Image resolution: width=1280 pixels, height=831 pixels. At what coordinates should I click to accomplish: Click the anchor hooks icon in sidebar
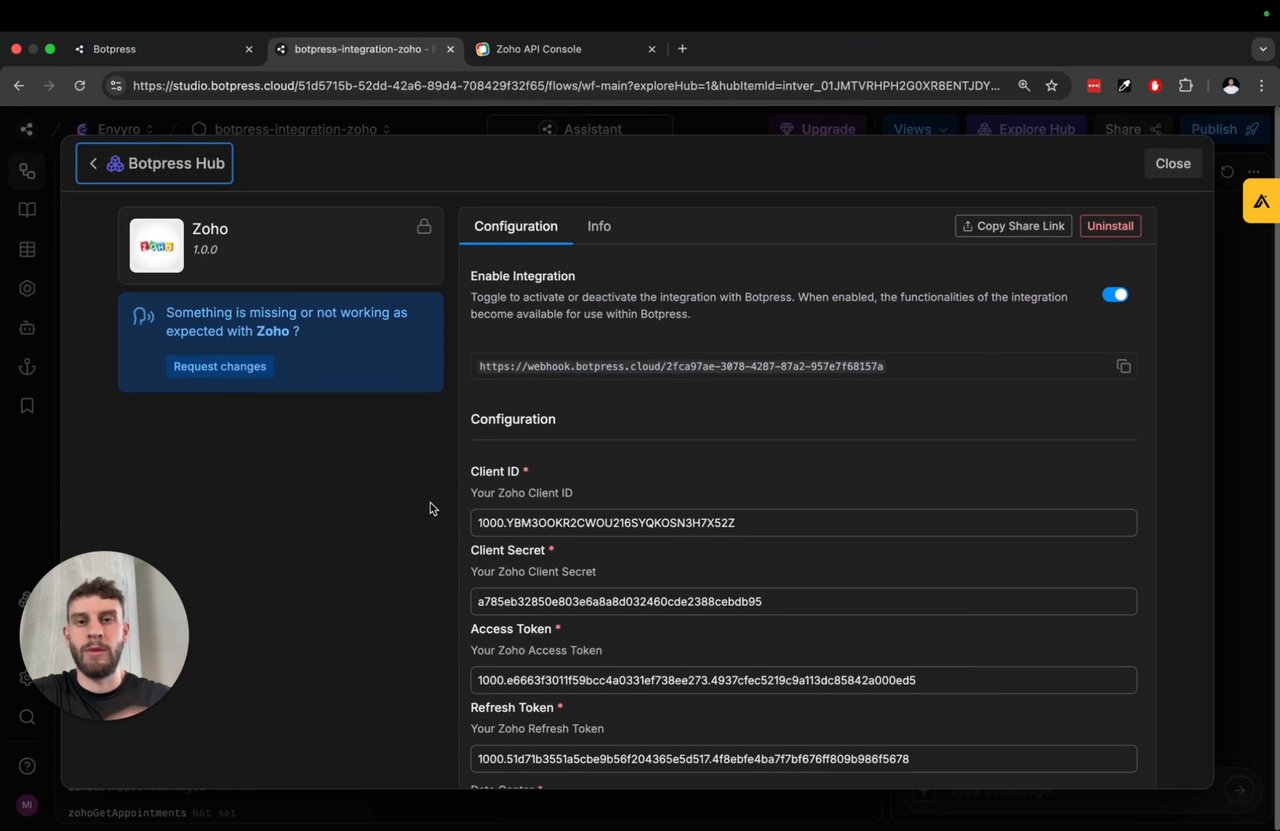[x=27, y=366]
